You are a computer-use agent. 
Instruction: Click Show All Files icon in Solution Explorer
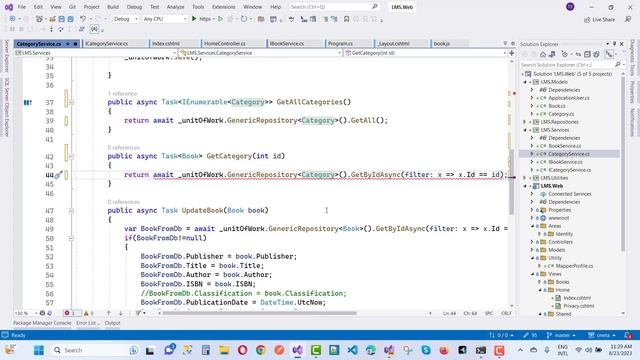596,54
